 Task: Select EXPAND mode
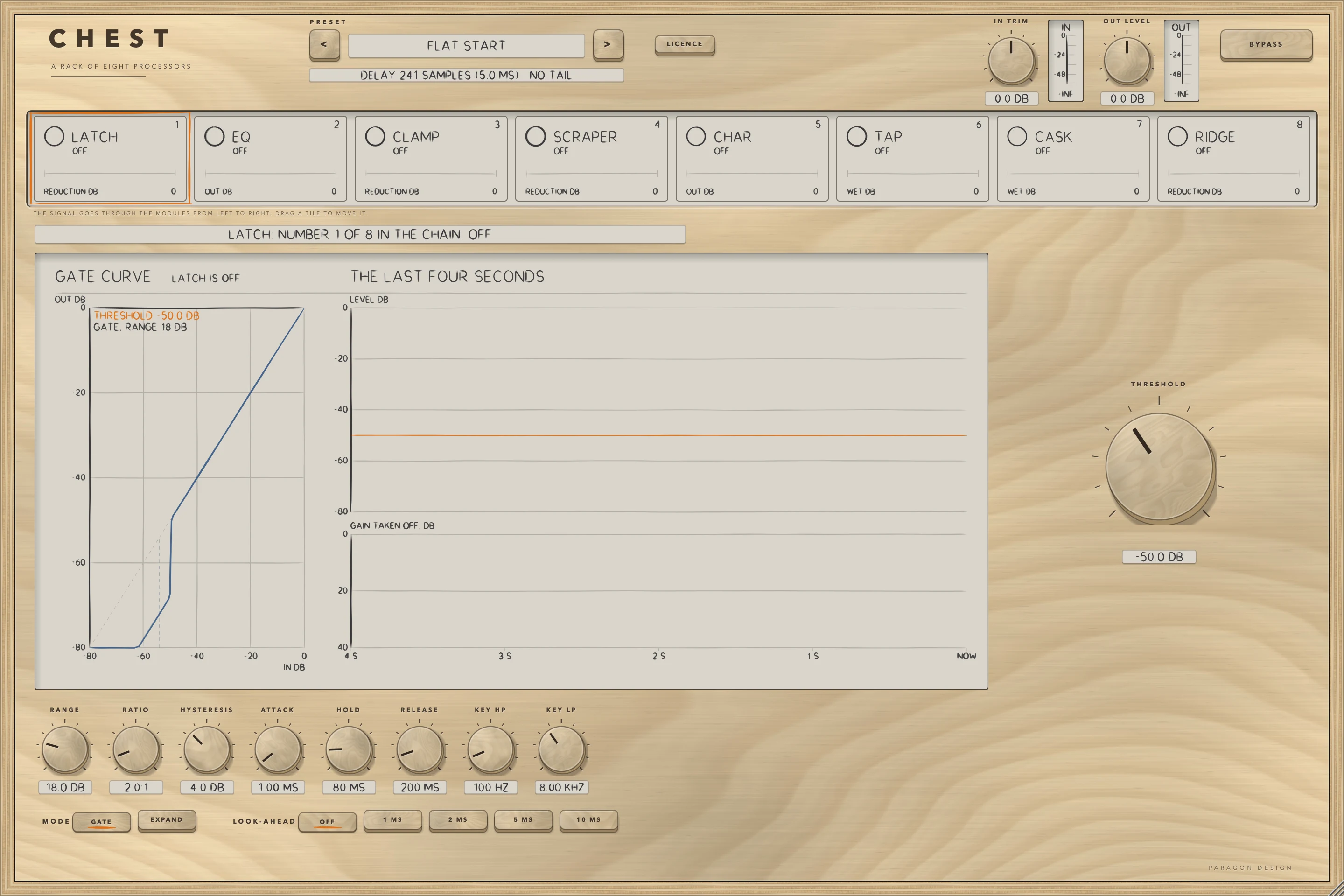pos(167,820)
